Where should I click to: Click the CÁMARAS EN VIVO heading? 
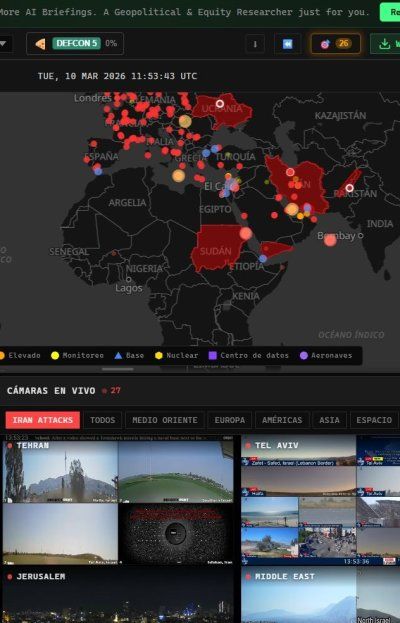51,391
